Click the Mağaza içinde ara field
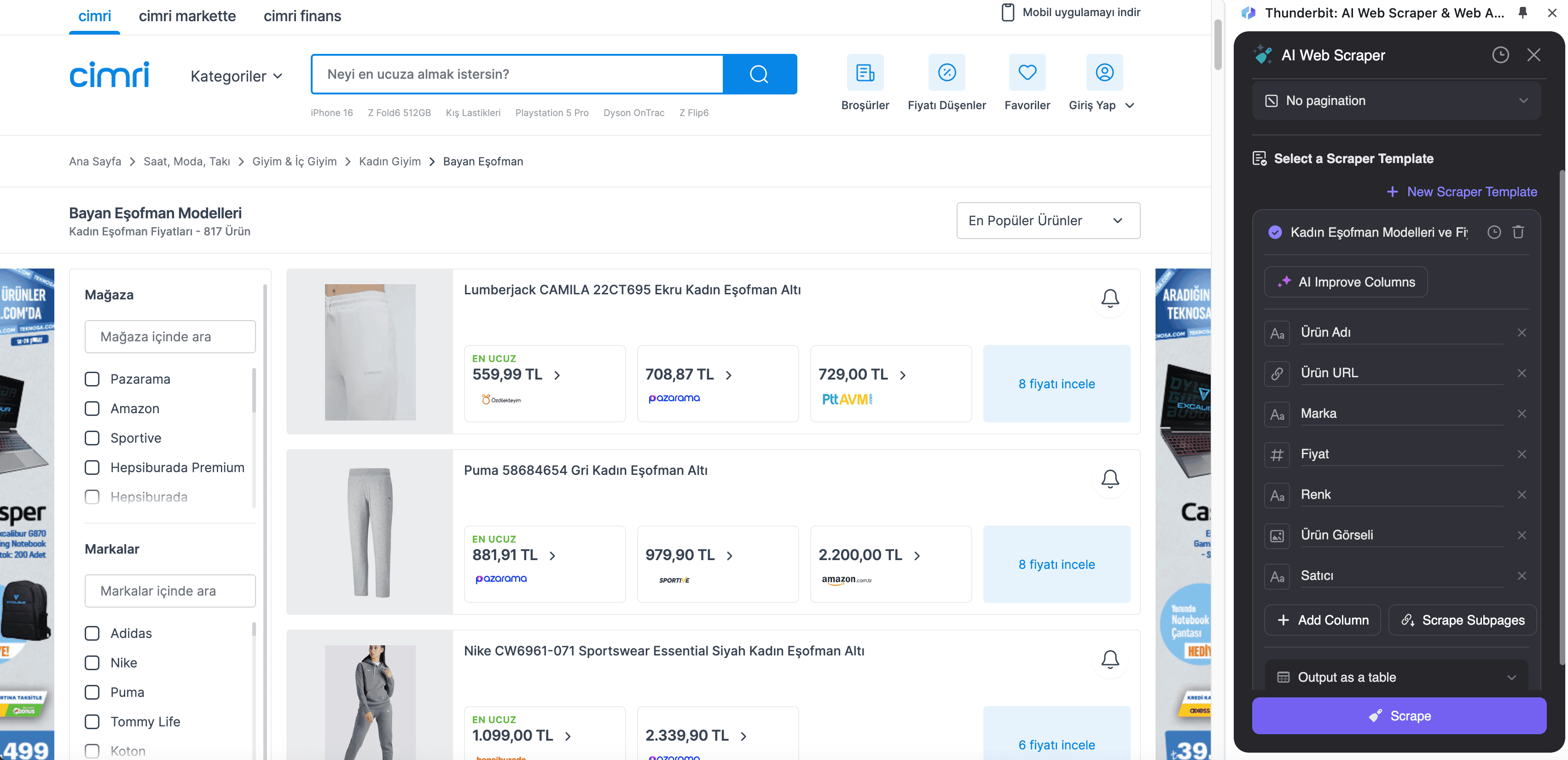This screenshot has height=760, width=1568. click(170, 337)
